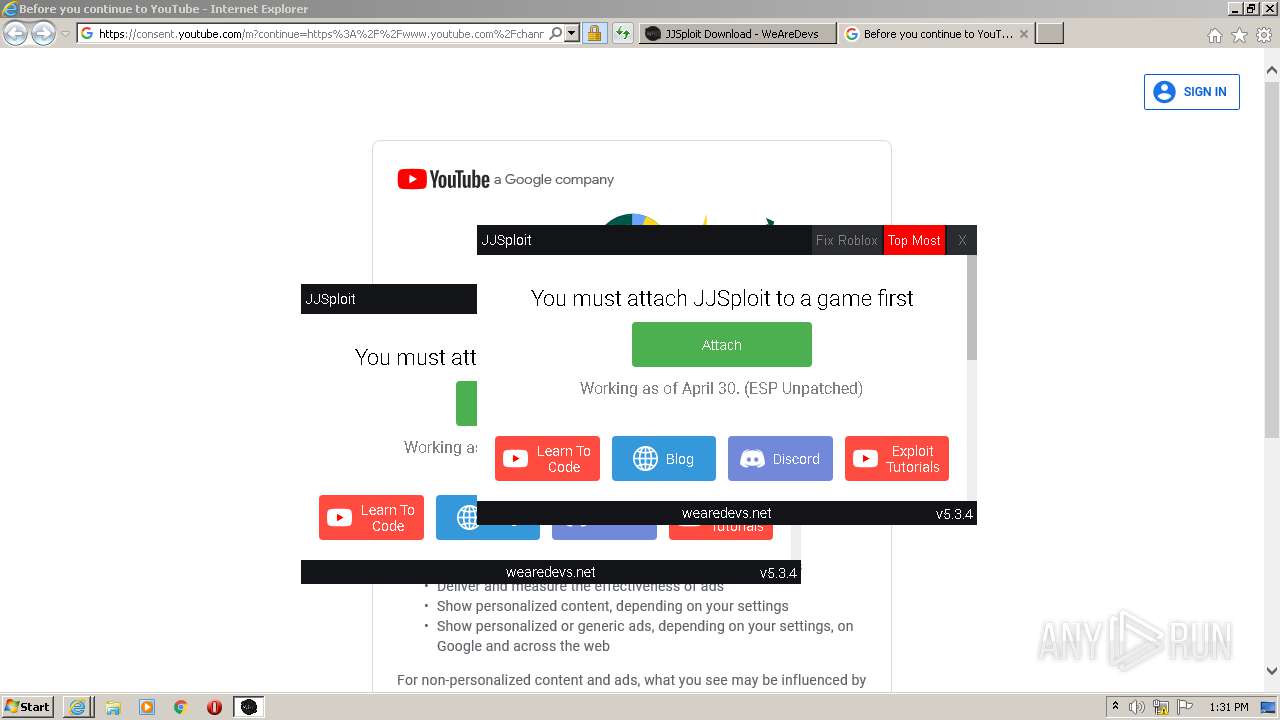The image size is (1280, 720).
Task: Click the browser Forward arrow button
Action: pyautogui.click(x=43, y=34)
